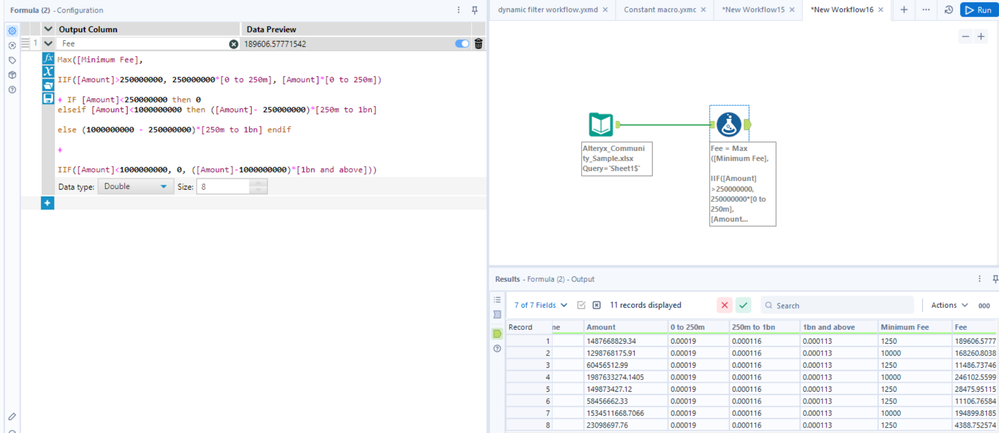Open the Data type Double dropdown
The height and width of the screenshot is (433, 999).
pyautogui.click(x=136, y=186)
